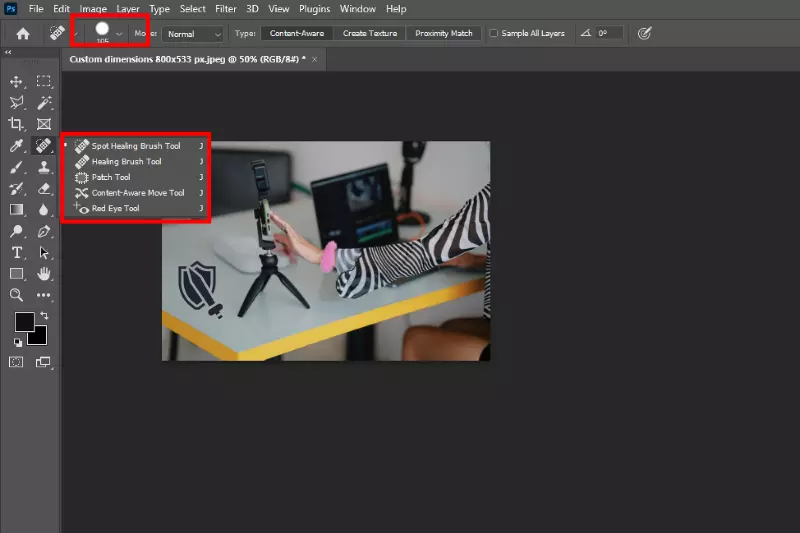
Task: Click the image canvas
Action: tap(326, 251)
